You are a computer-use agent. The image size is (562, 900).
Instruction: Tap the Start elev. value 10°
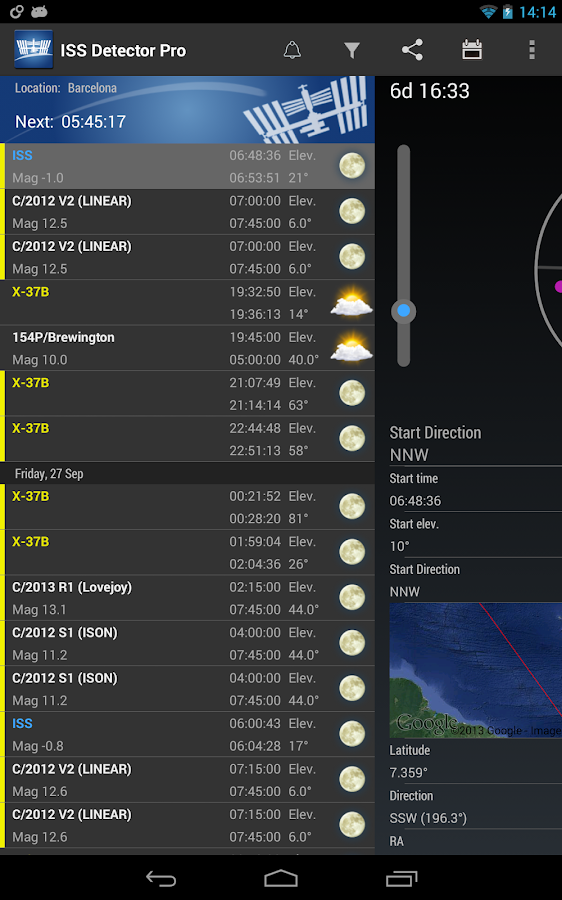(400, 546)
